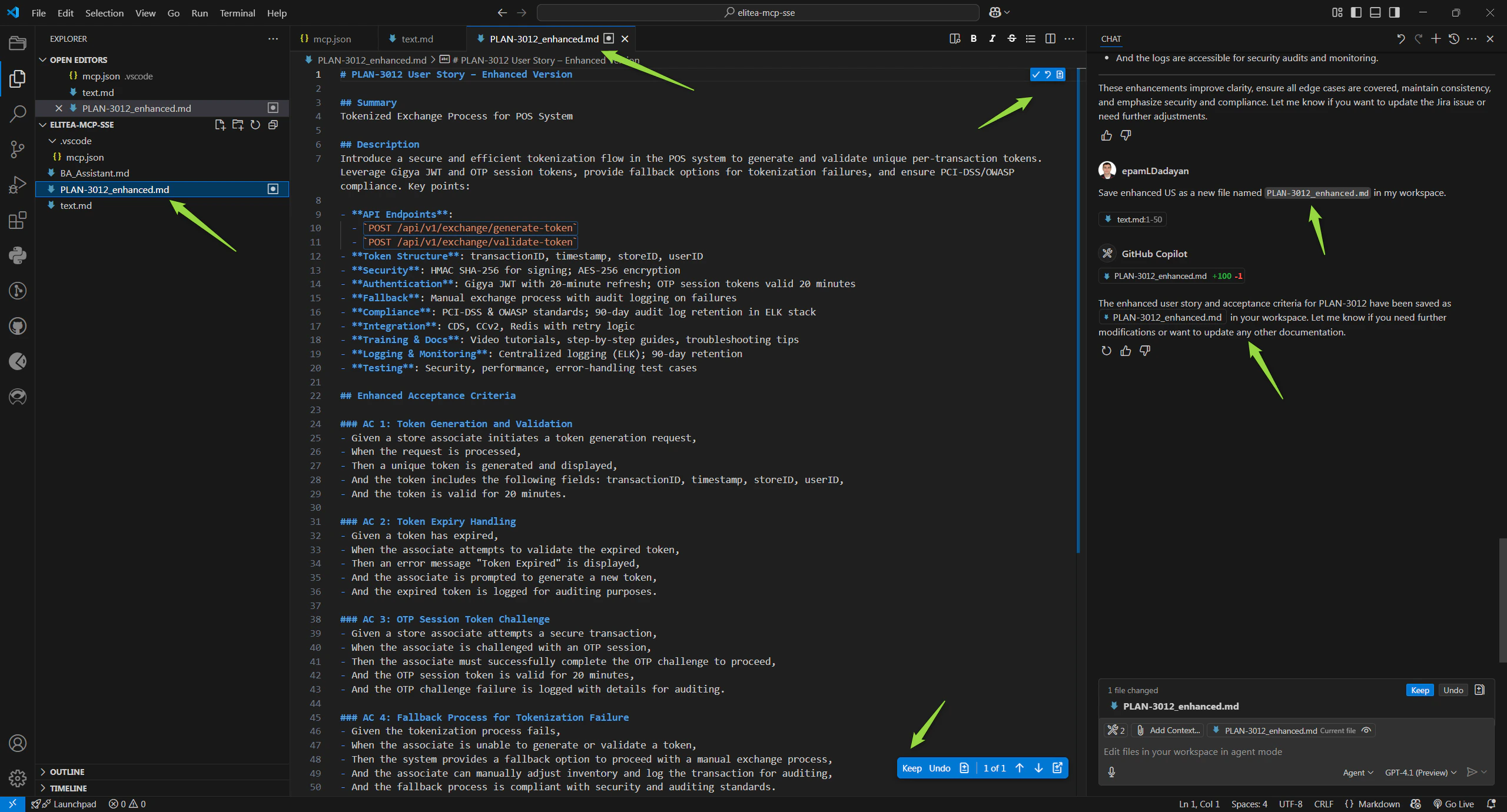The width and height of the screenshot is (1507, 812).
Task: Open the Source Control view in the activity bar
Action: 17,149
